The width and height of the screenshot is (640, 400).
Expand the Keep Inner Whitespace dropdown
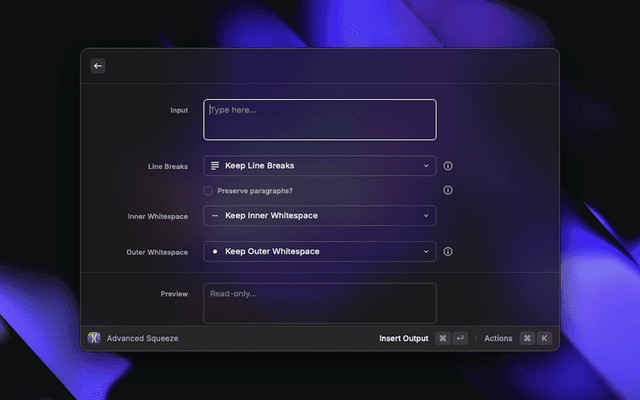[x=320, y=215]
